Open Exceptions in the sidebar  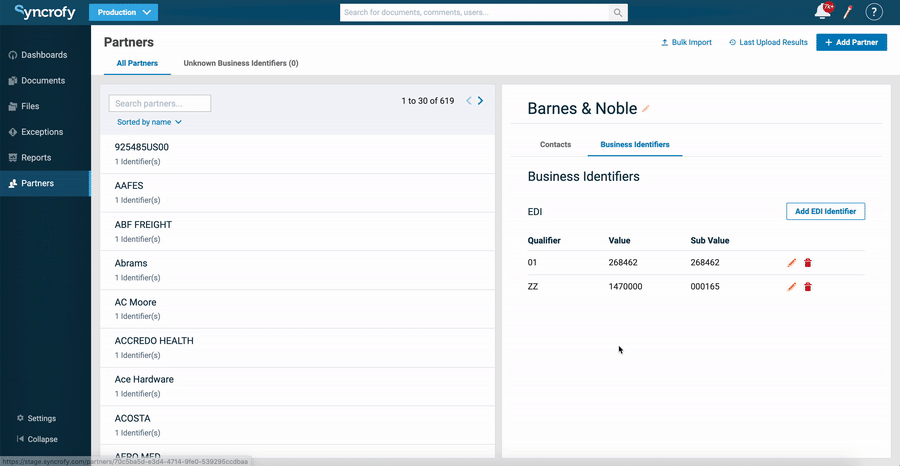point(42,132)
